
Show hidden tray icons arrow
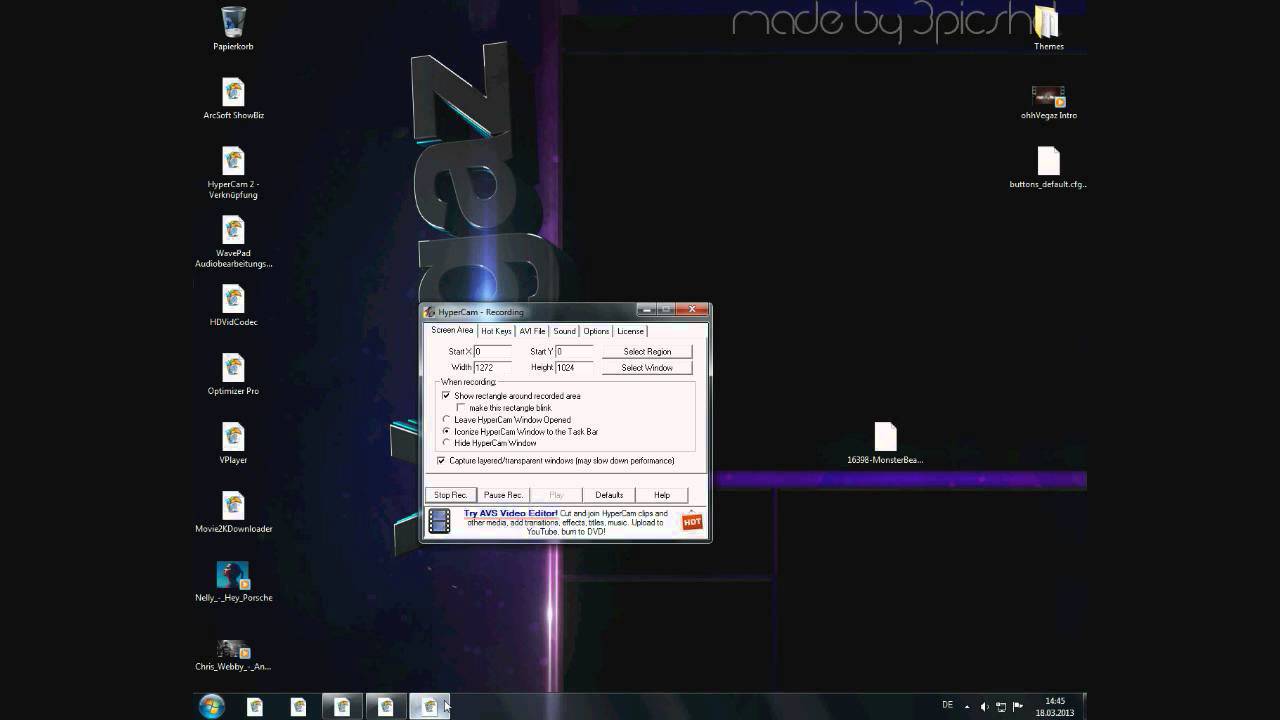tap(967, 706)
